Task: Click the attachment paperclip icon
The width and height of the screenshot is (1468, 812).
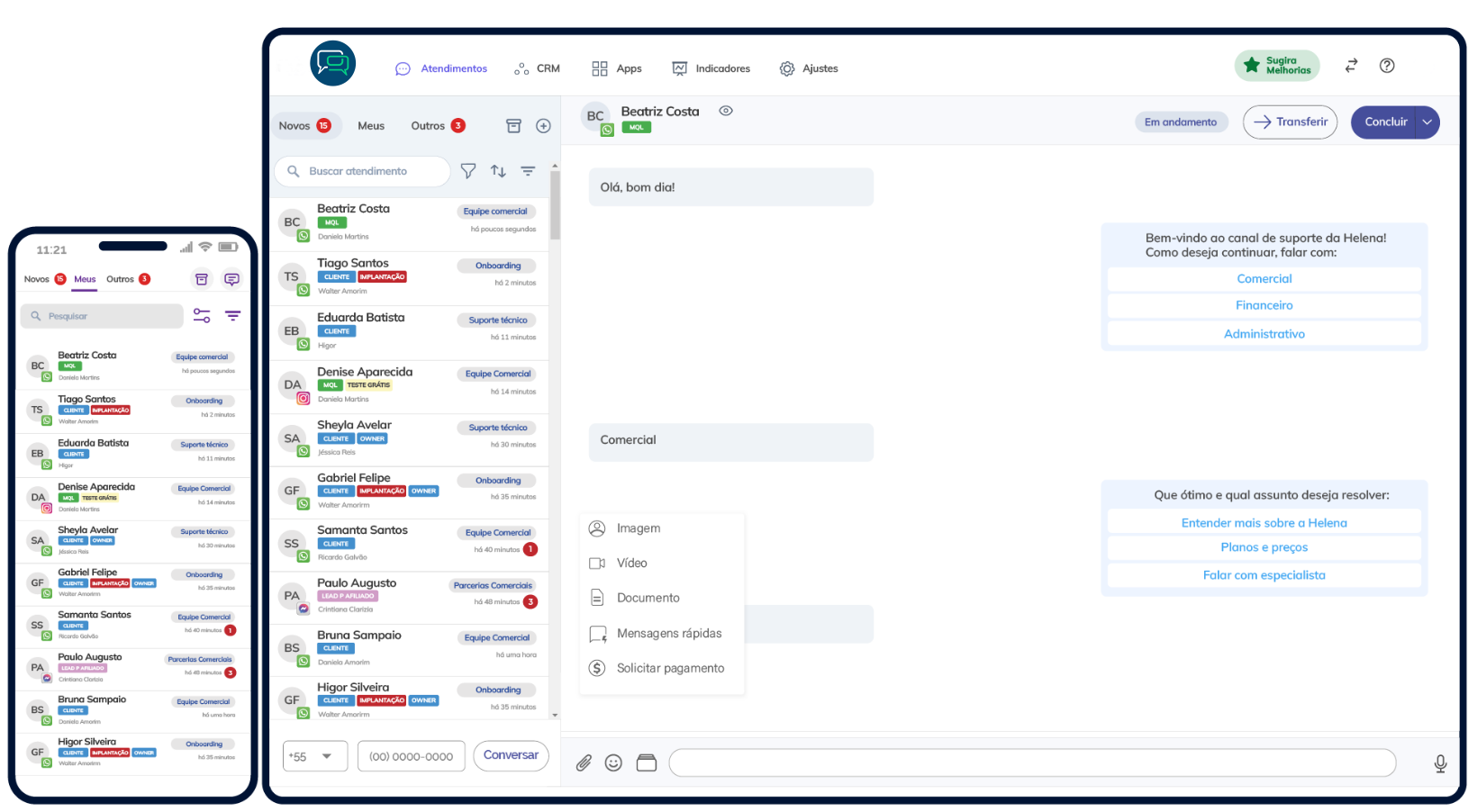Action: point(584,763)
